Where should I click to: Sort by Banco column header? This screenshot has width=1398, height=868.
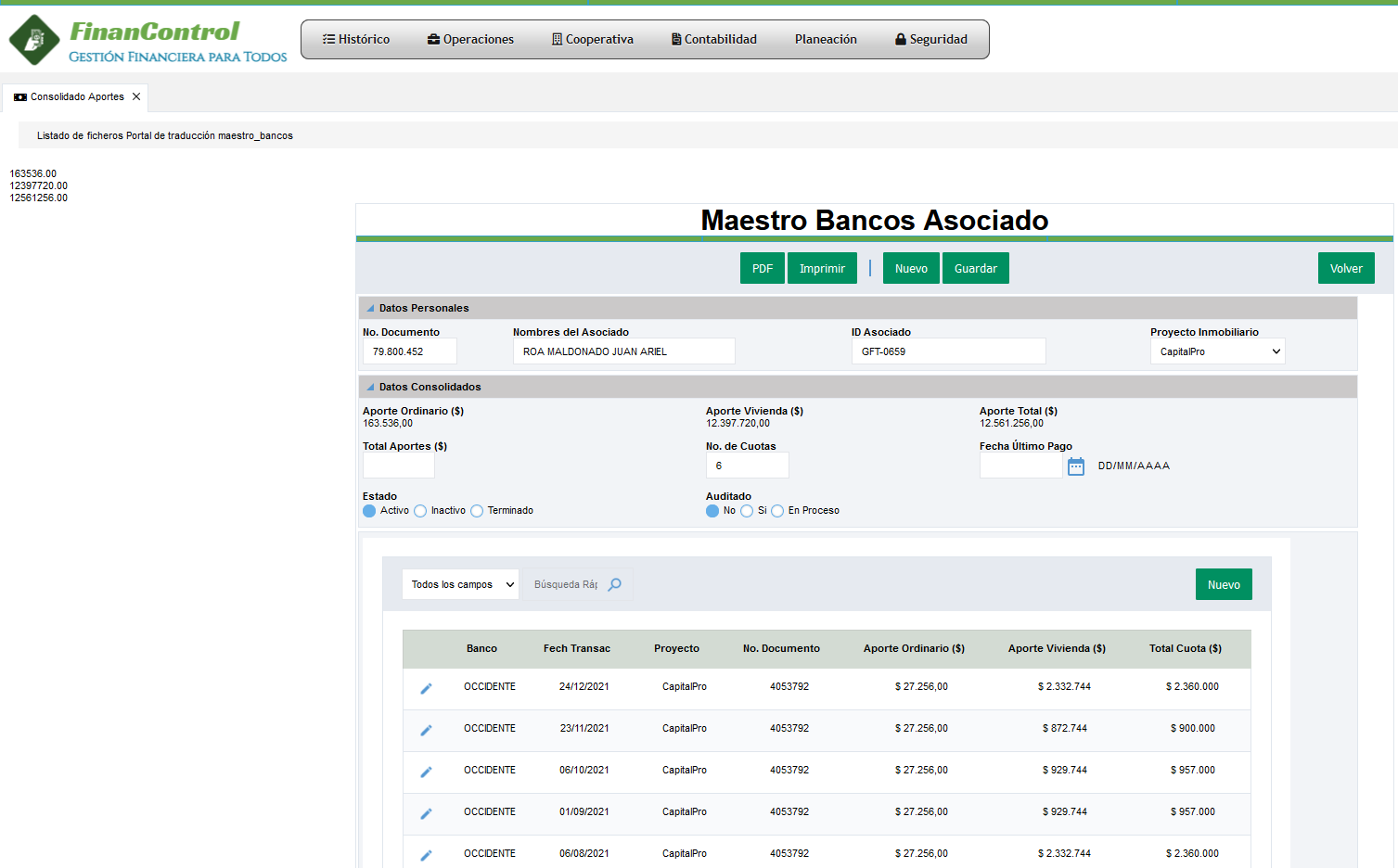[x=481, y=648]
